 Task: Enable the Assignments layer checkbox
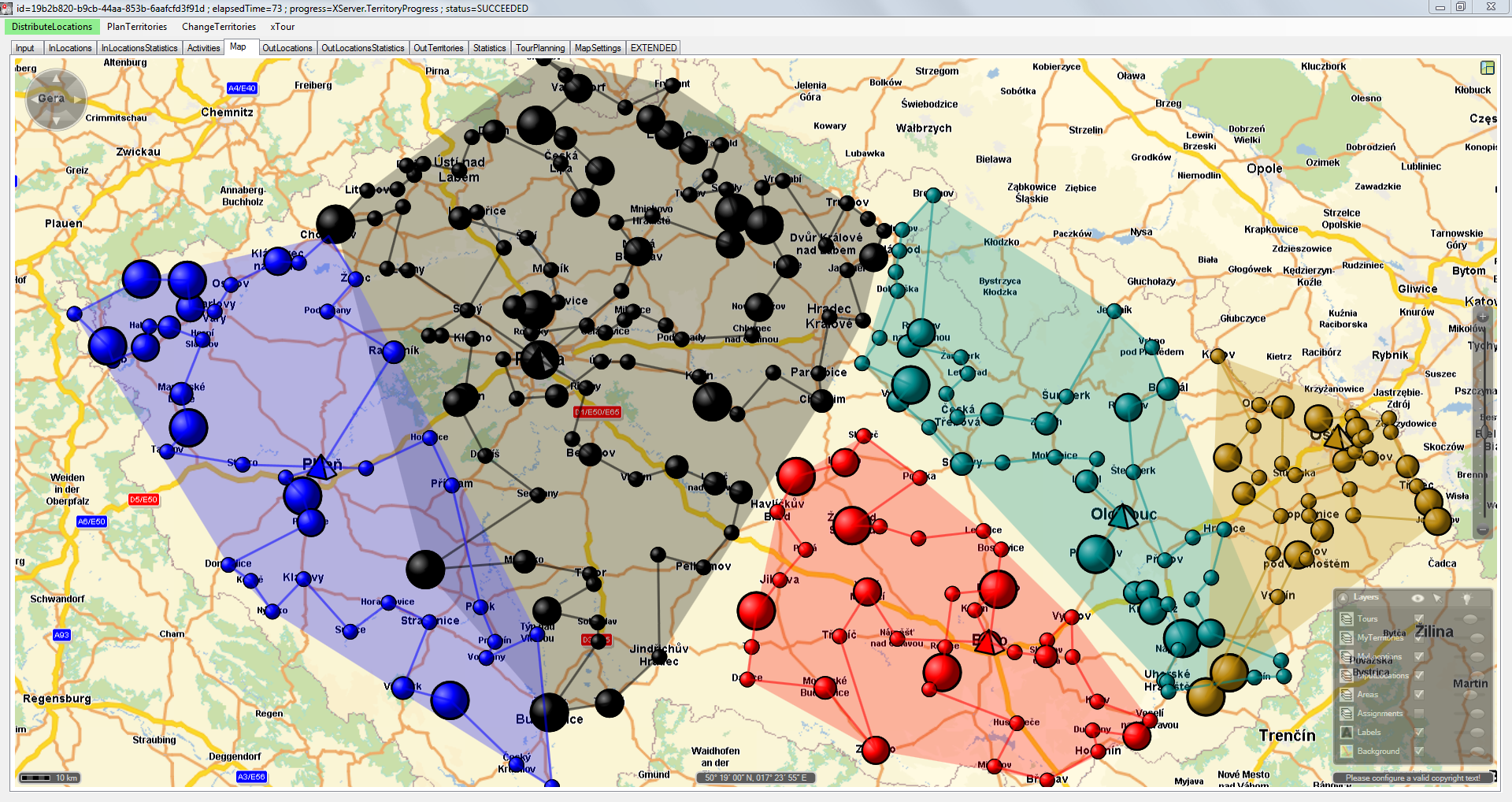point(1419,713)
